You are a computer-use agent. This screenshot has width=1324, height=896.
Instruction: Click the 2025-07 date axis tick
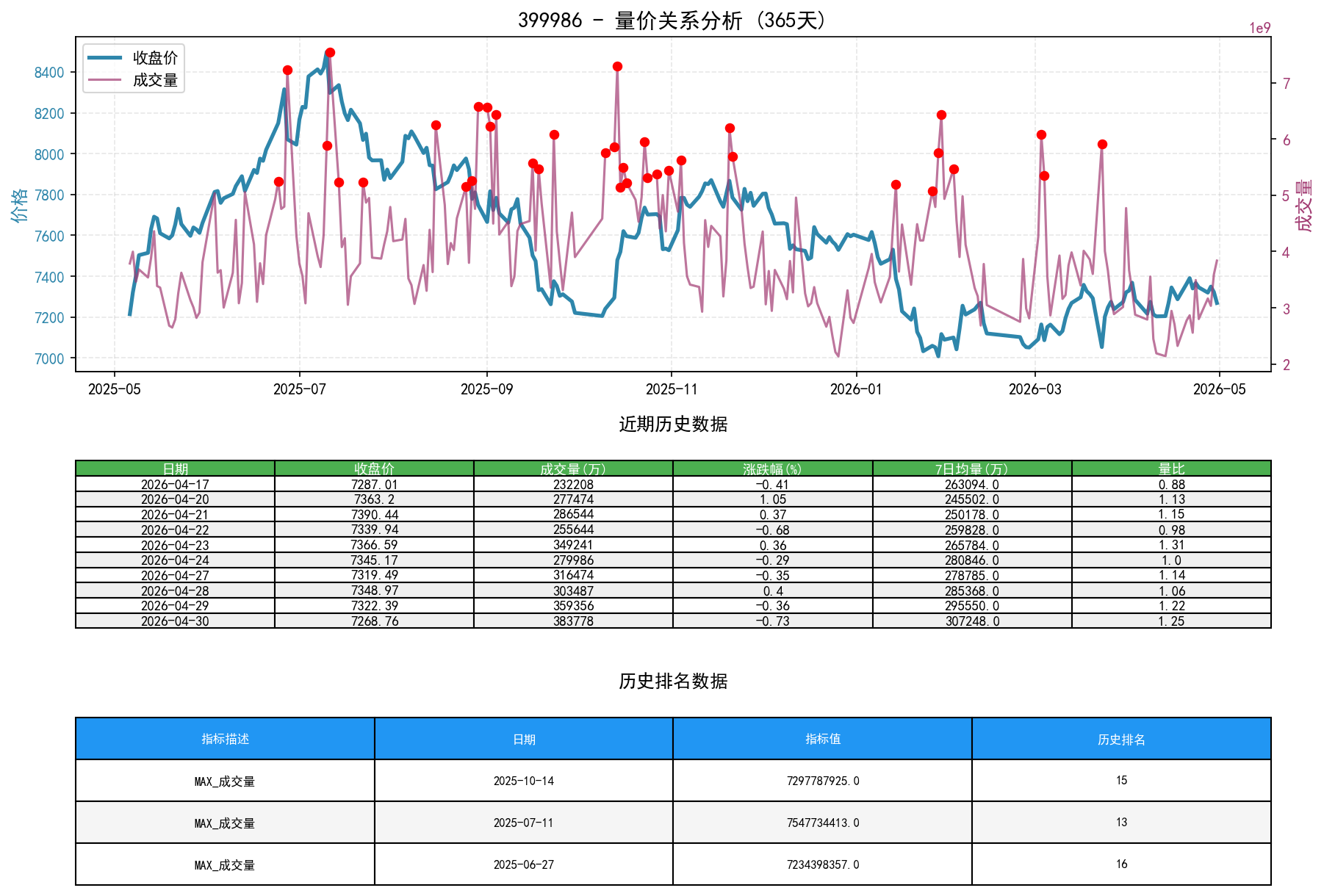tap(299, 389)
